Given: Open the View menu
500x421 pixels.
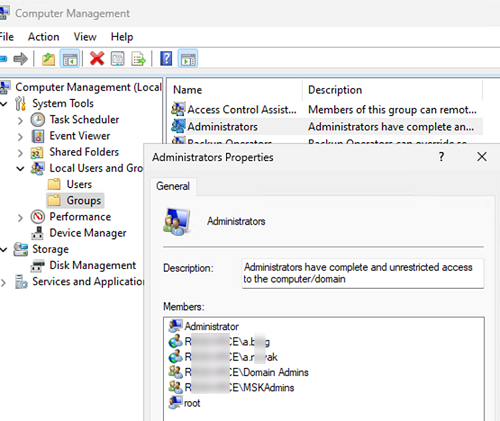Looking at the screenshot, I should click(x=85, y=37).
